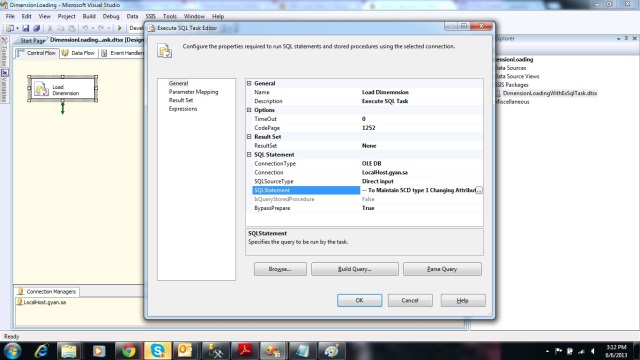Open Solution Explorer window position dropdown

click(x=618, y=38)
